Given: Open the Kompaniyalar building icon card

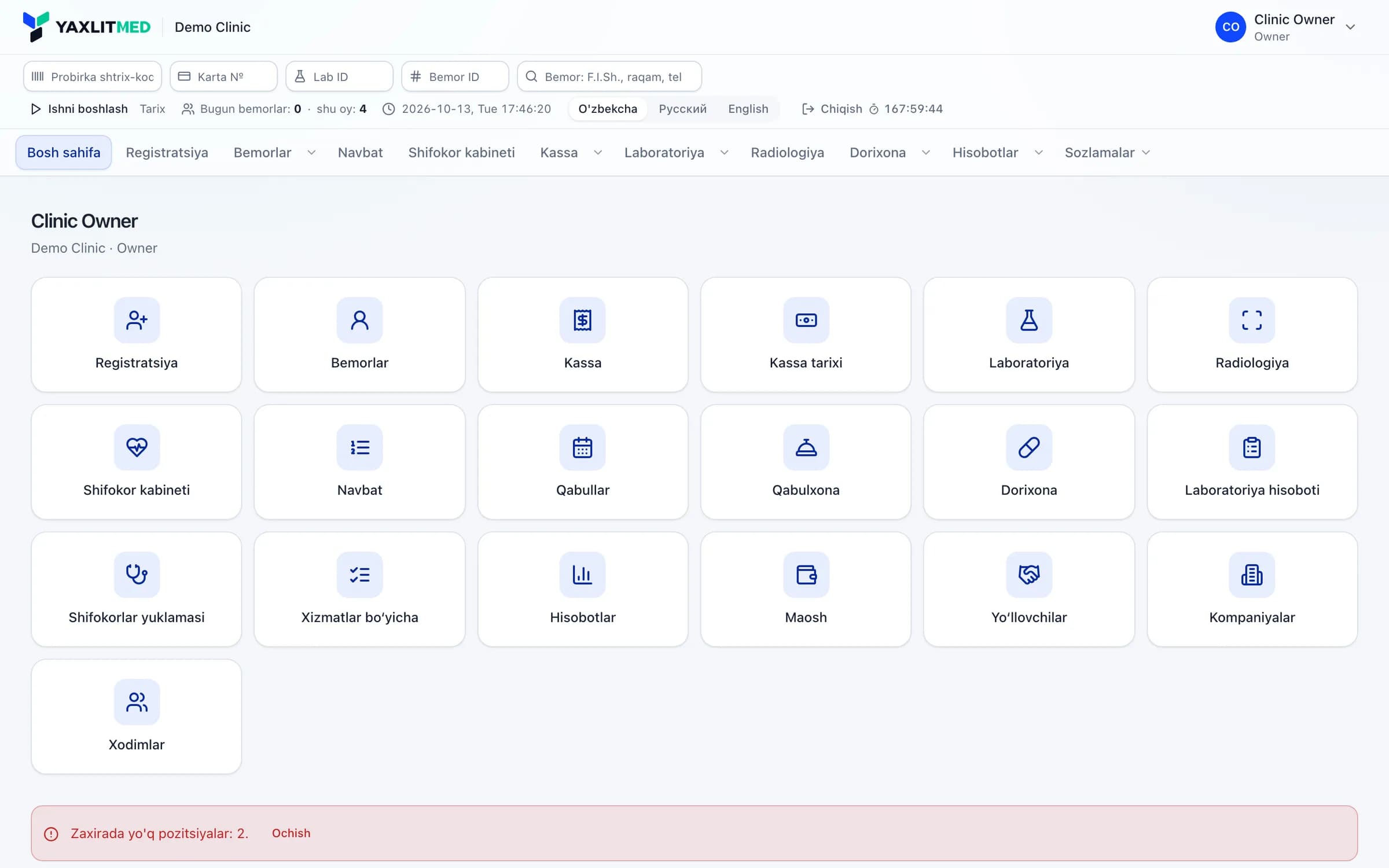Looking at the screenshot, I should (1252, 575).
